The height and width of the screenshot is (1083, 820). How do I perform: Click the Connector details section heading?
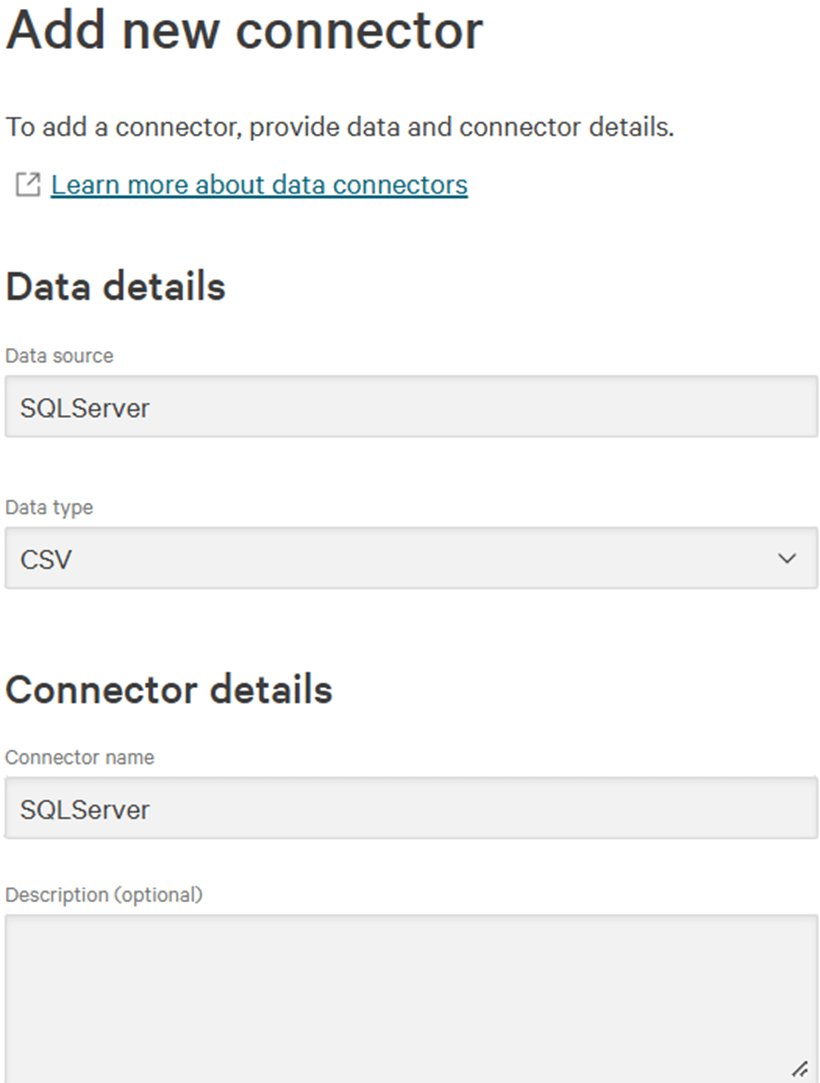click(169, 689)
